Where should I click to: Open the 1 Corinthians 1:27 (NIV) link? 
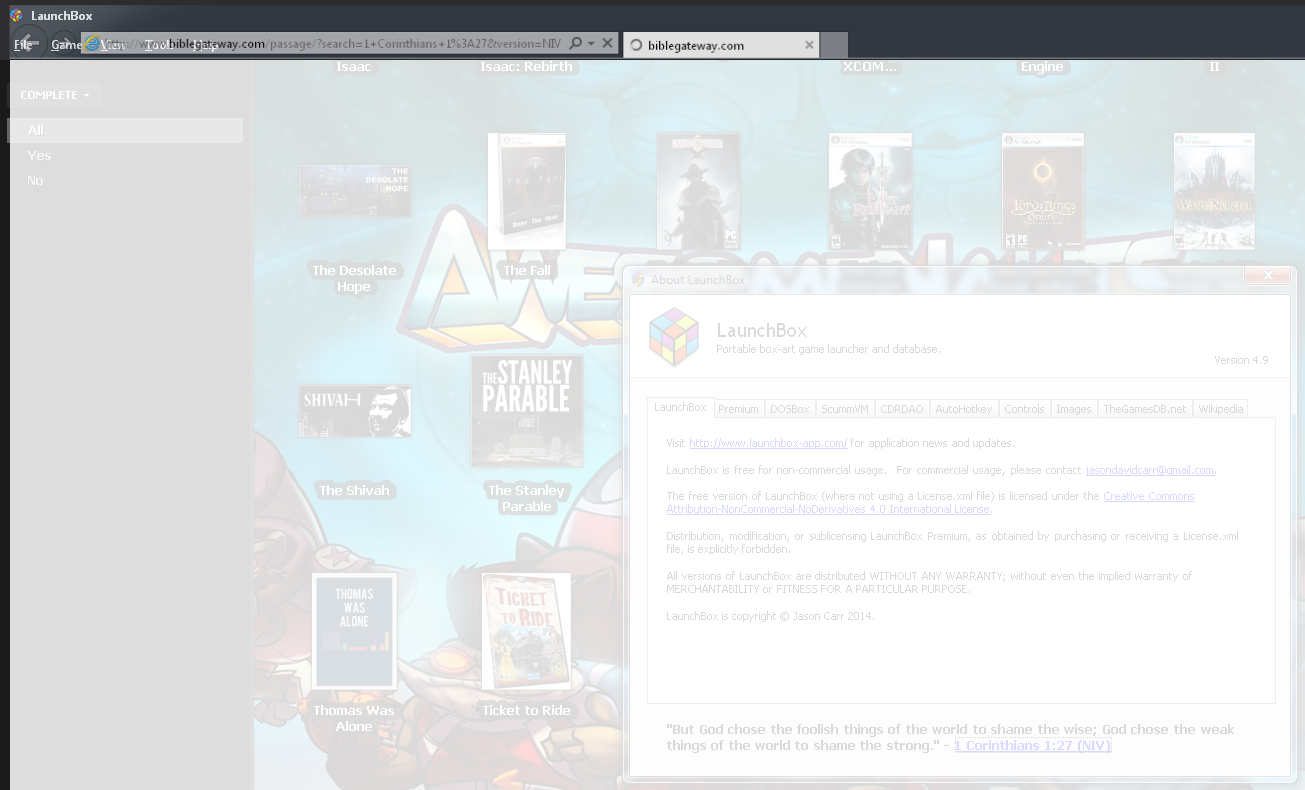pos(1033,746)
